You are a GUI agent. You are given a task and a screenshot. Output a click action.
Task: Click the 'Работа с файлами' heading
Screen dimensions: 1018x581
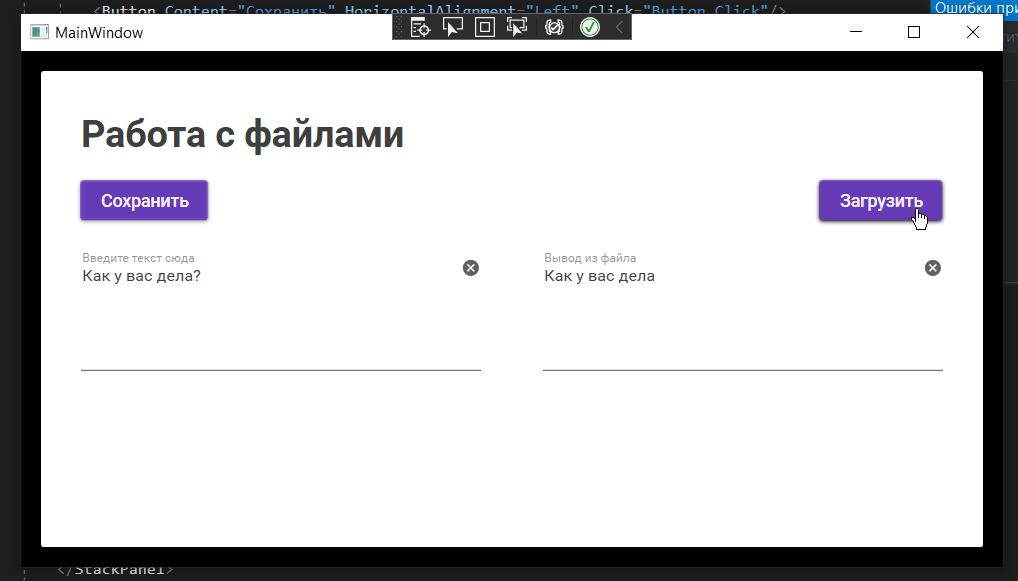[242, 133]
